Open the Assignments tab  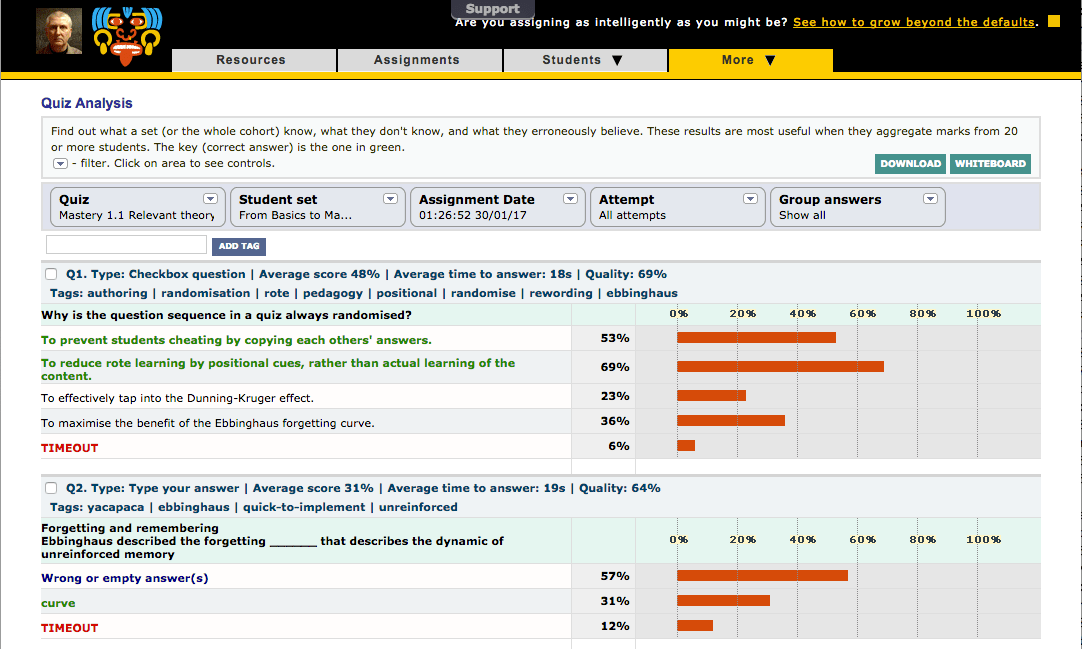coord(417,60)
